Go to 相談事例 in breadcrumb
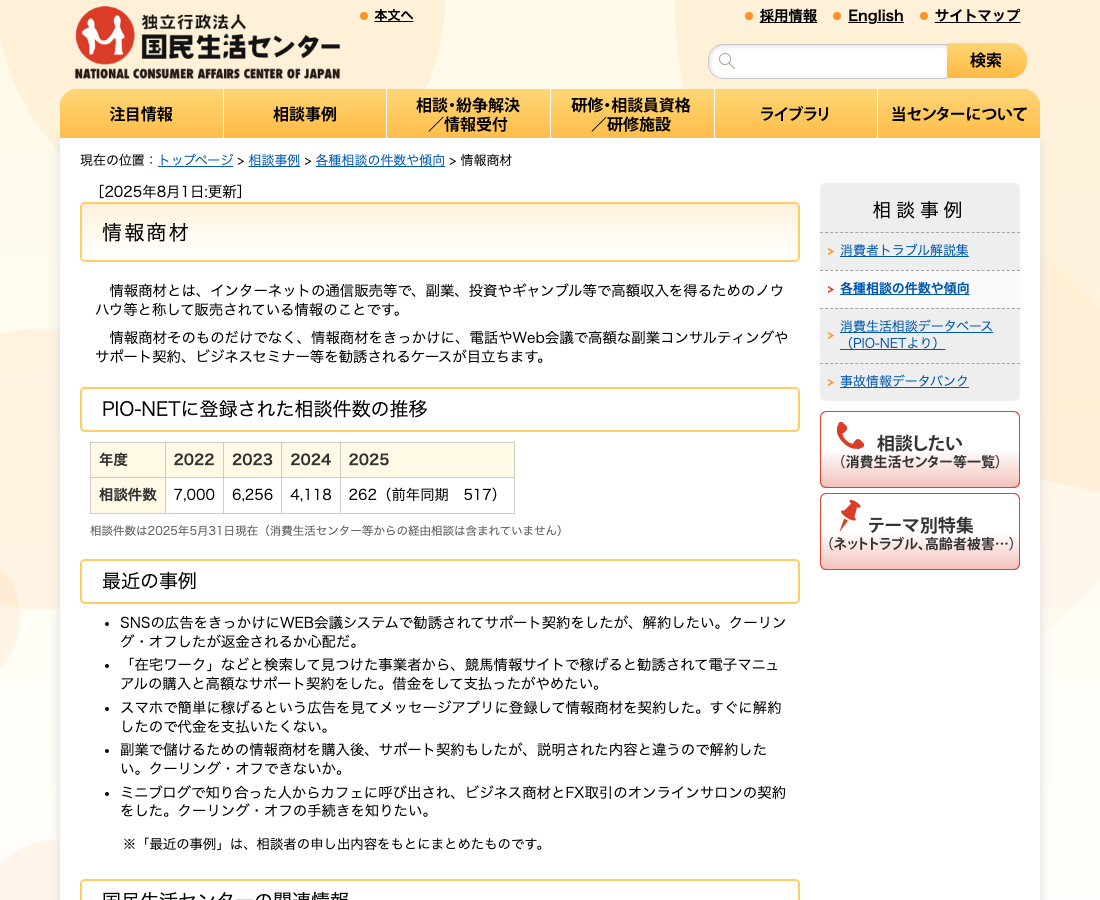The height and width of the screenshot is (900, 1100). 274,160
